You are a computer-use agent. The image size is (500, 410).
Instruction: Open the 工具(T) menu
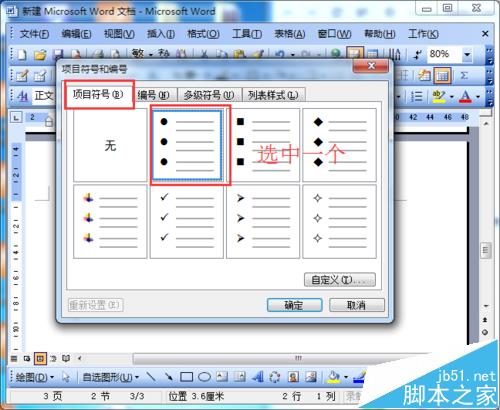[247, 34]
